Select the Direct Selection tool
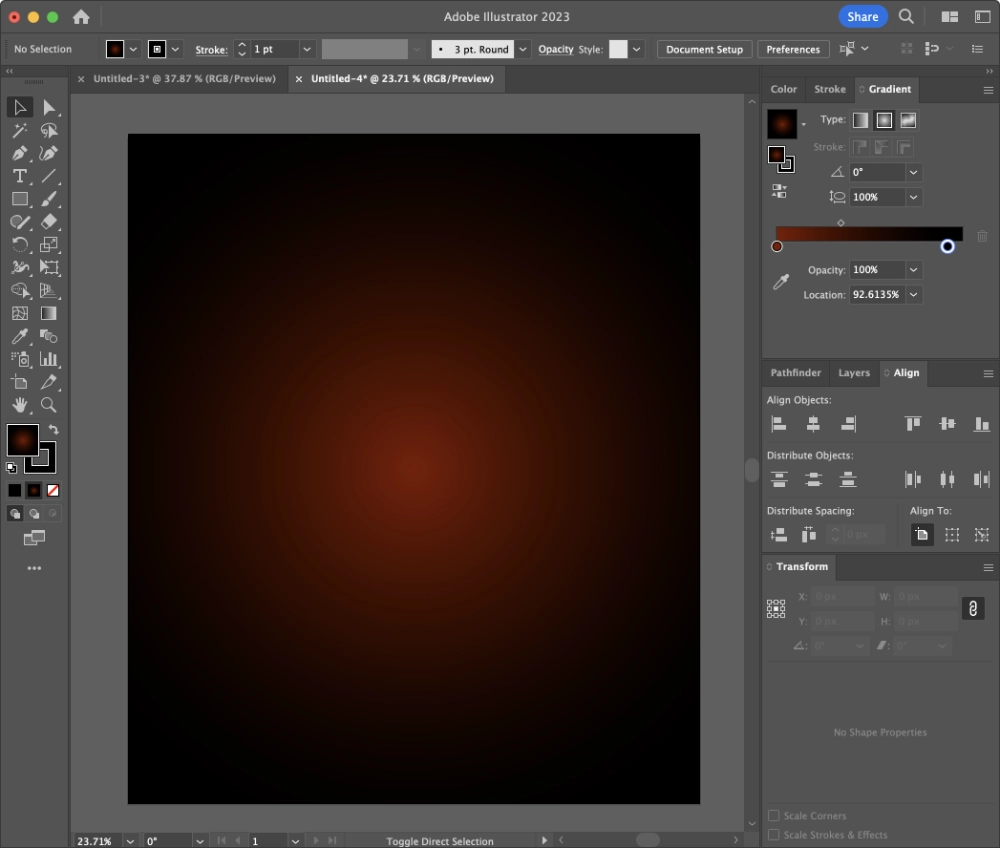Screen dimensions: 1000x848 click(48, 107)
